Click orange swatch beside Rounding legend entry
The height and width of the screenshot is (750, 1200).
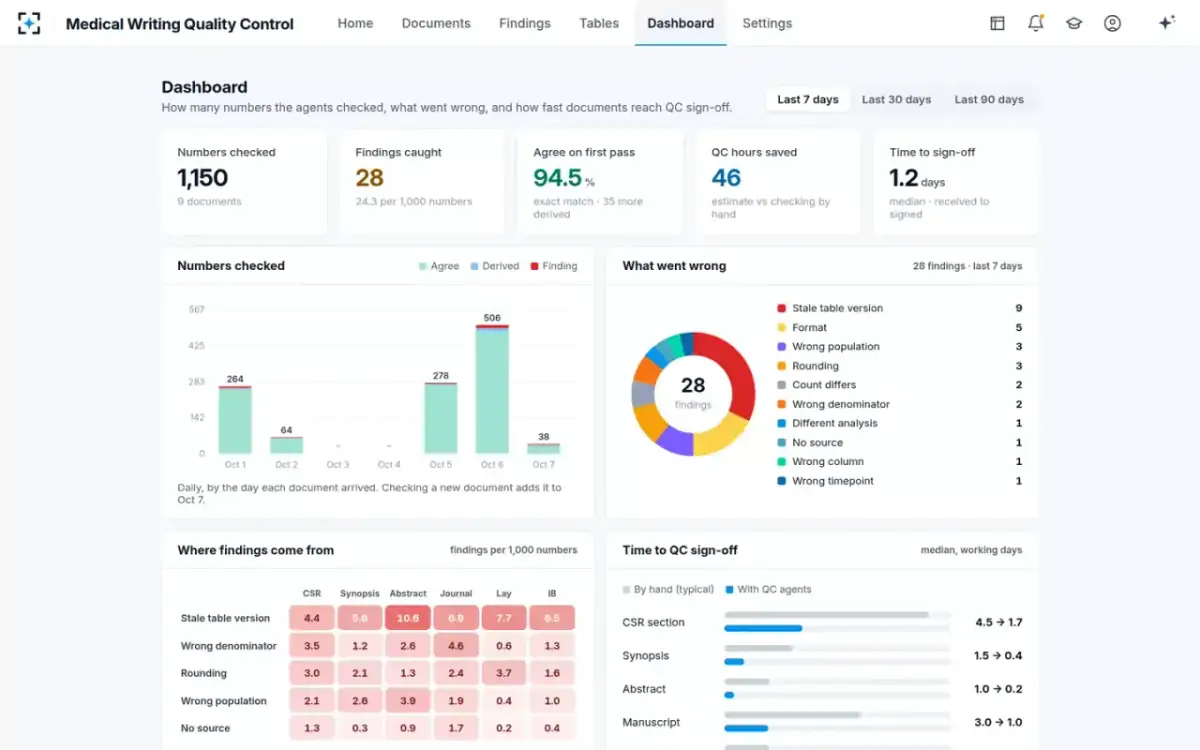[x=781, y=366]
